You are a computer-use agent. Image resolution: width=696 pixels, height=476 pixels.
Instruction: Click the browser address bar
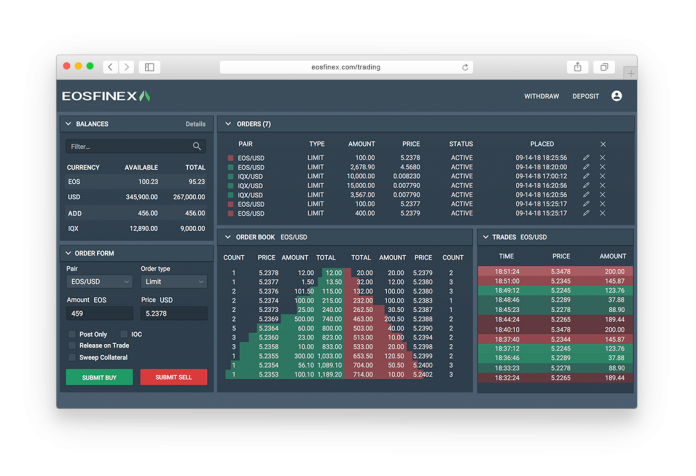coord(346,67)
